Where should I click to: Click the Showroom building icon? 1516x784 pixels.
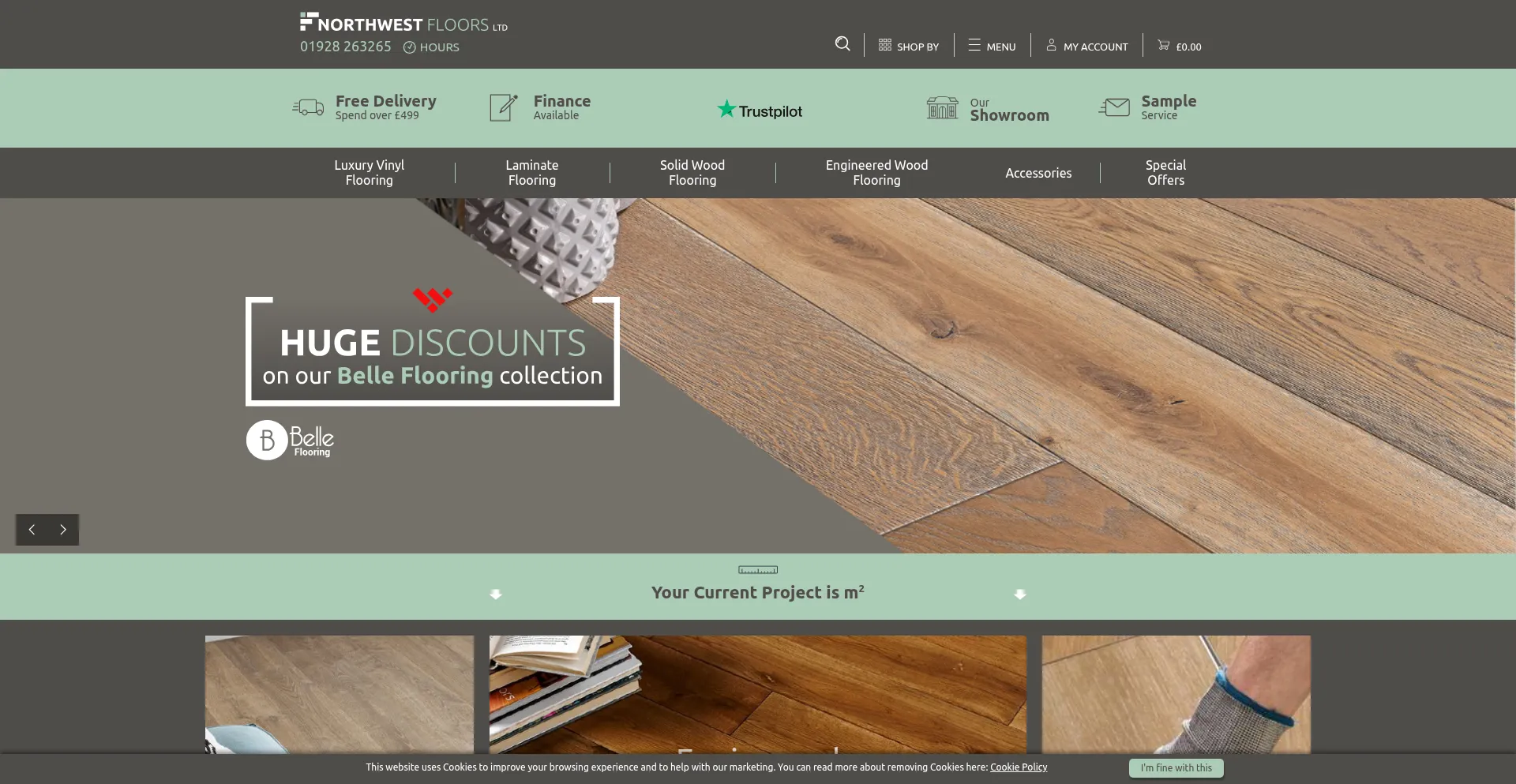[x=942, y=107]
